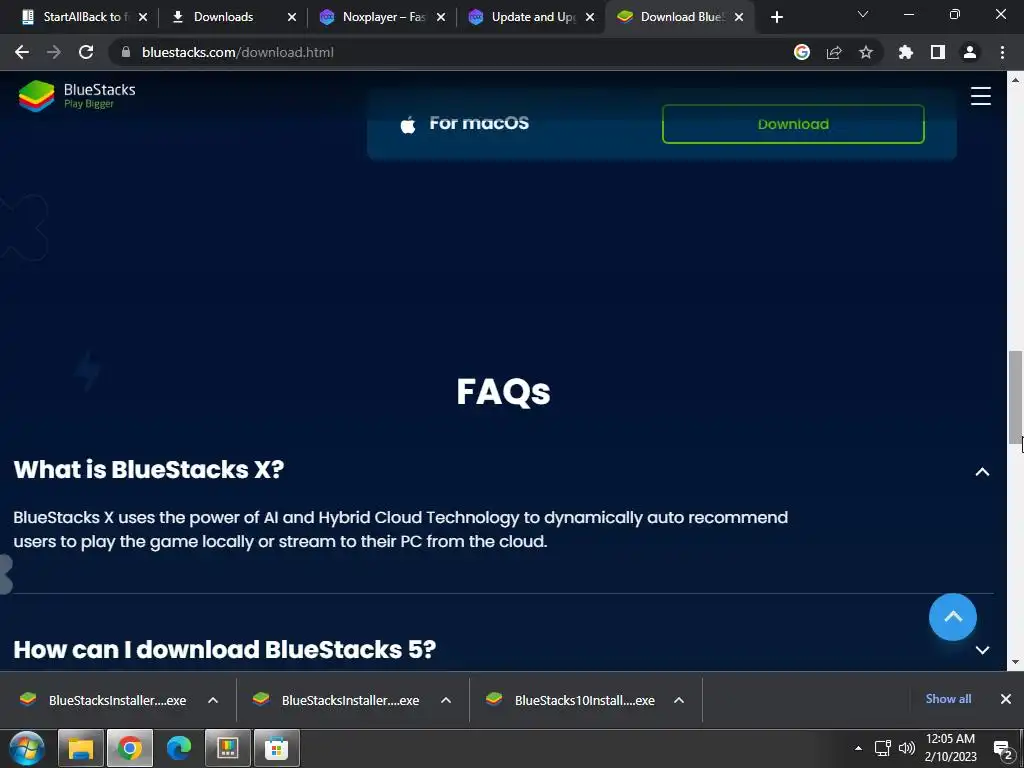The width and height of the screenshot is (1024, 768).
Task: Open File Explorer from taskbar
Action: tap(81, 748)
